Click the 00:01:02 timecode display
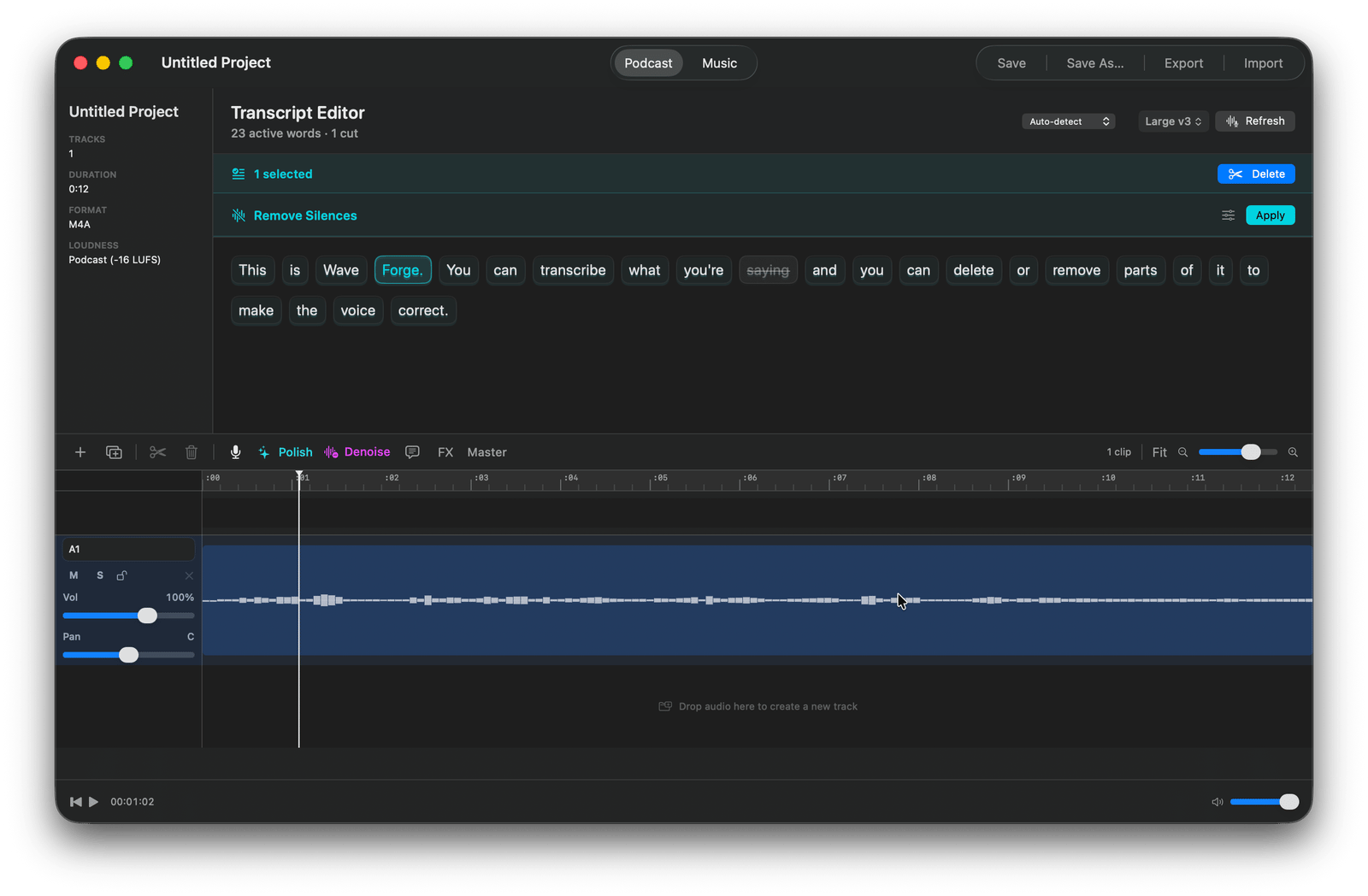This screenshot has height=896, width=1368. click(133, 802)
